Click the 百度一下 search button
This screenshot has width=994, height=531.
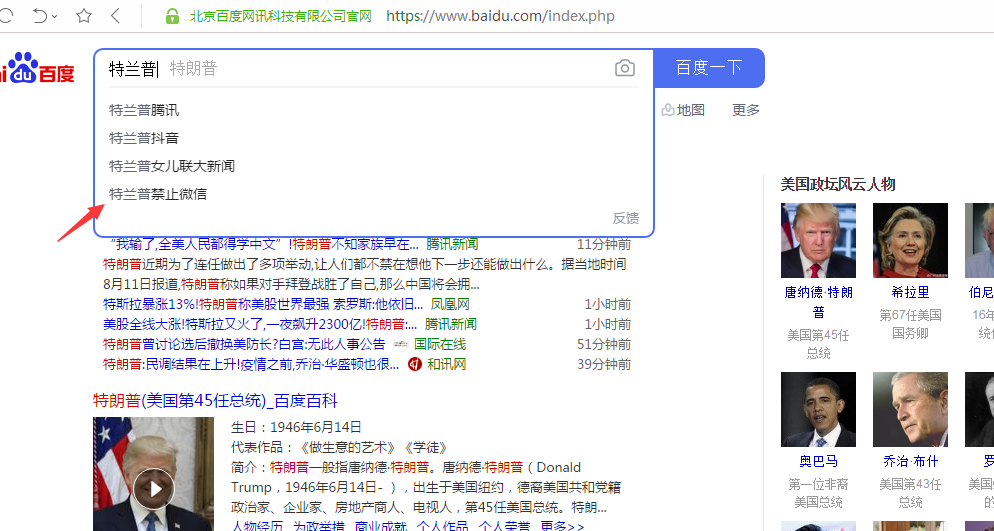[709, 68]
